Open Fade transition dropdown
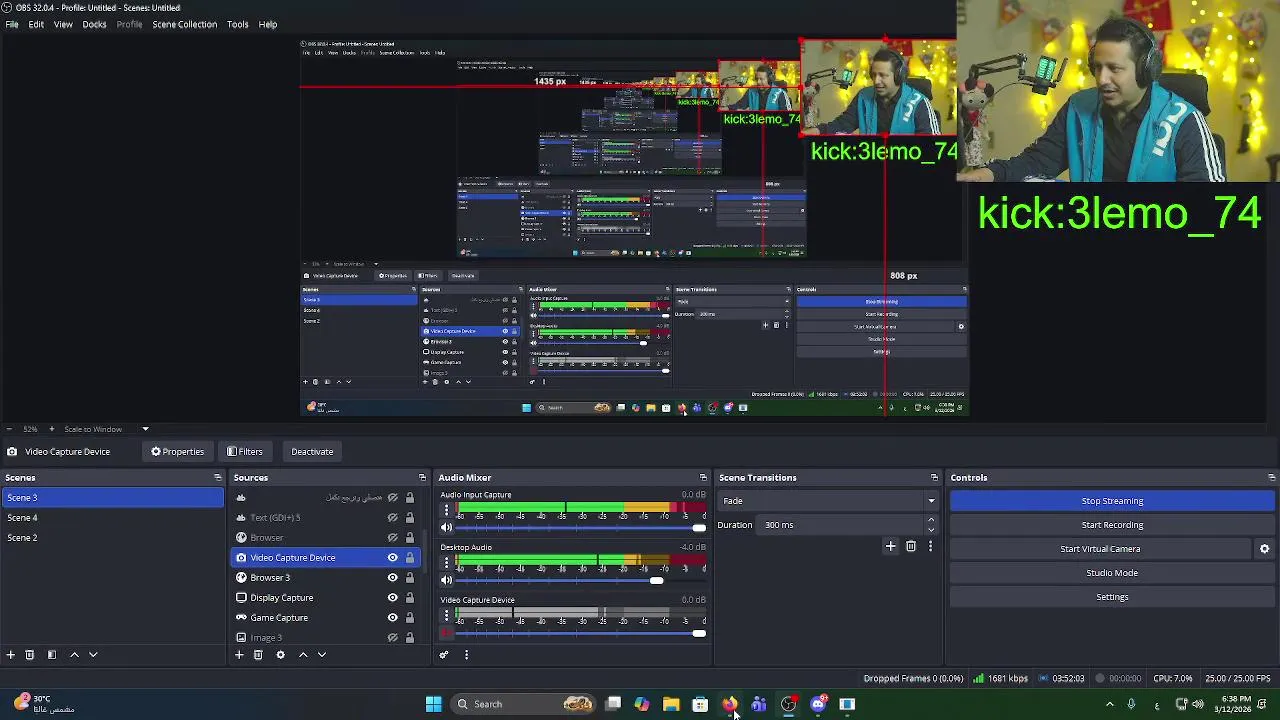 pos(829,501)
